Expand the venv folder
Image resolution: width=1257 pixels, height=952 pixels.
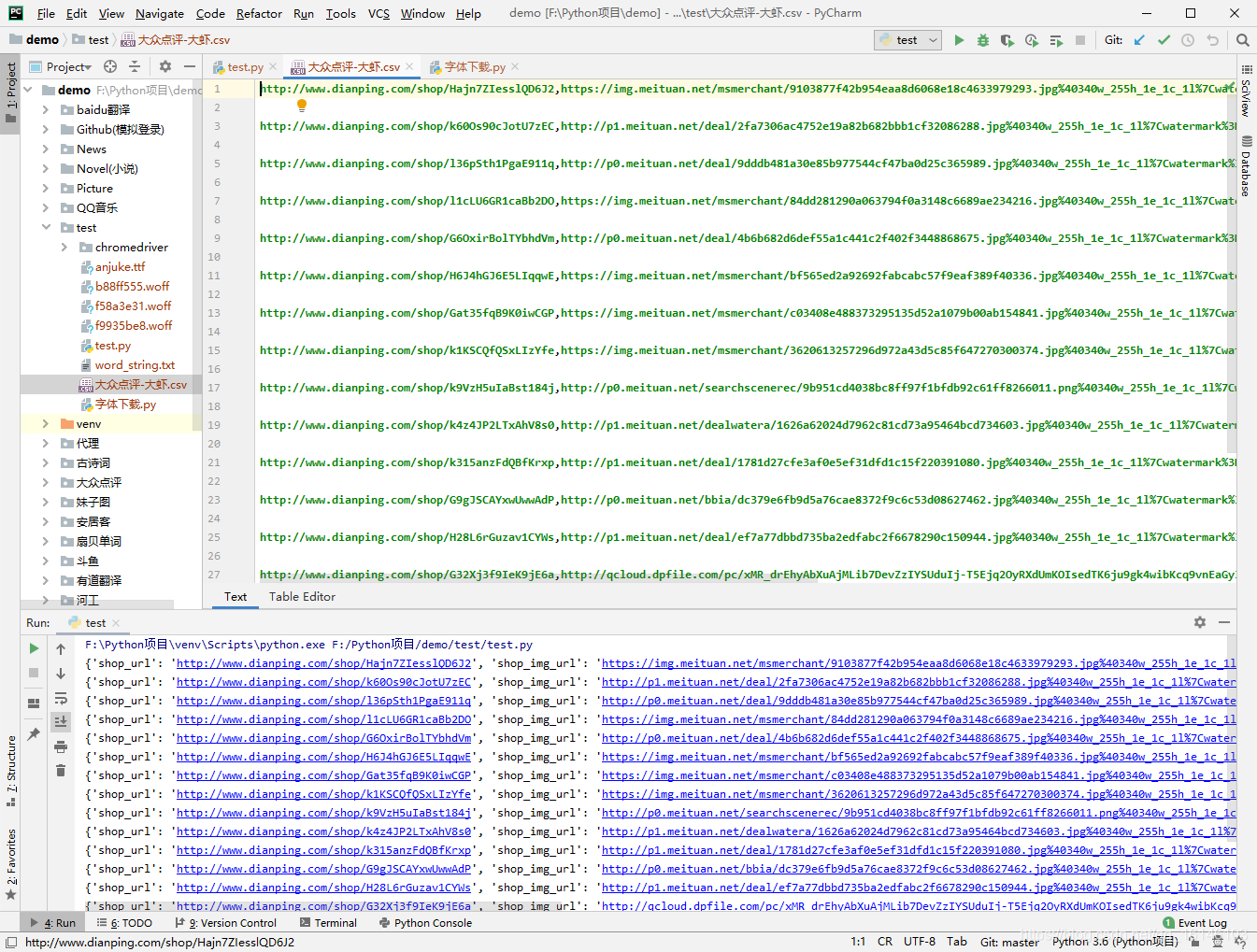[46, 423]
